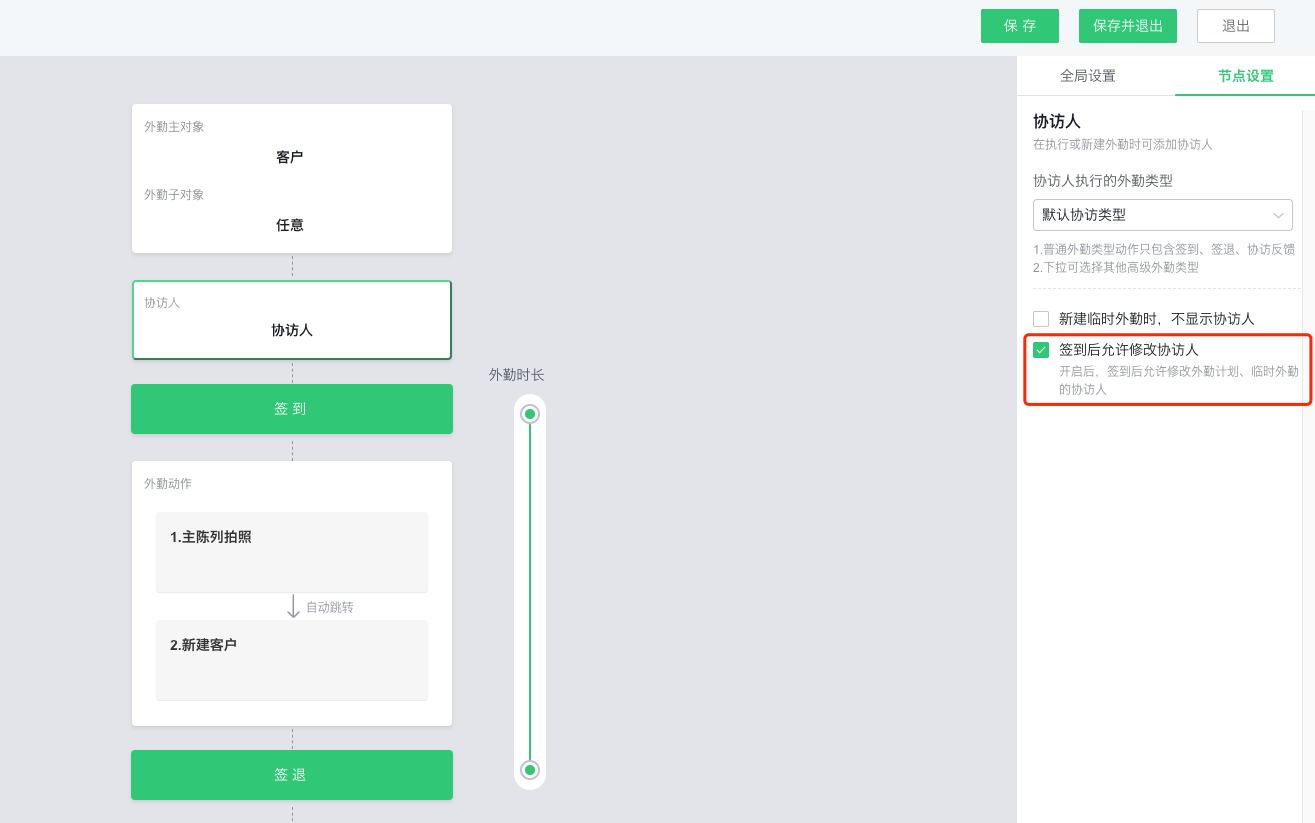Click the 签到 node
The image size is (1315, 823).
292,409
